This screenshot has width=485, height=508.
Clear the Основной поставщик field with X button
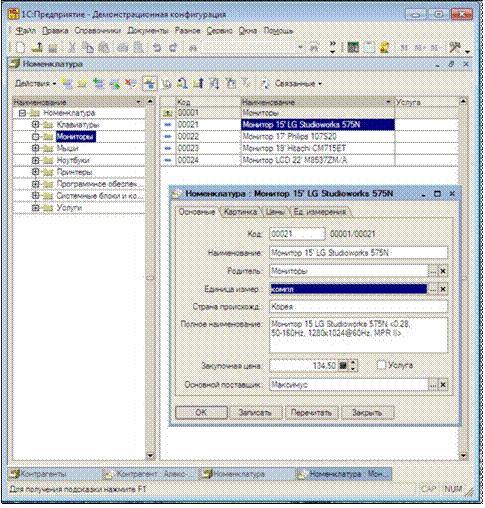[x=443, y=385]
